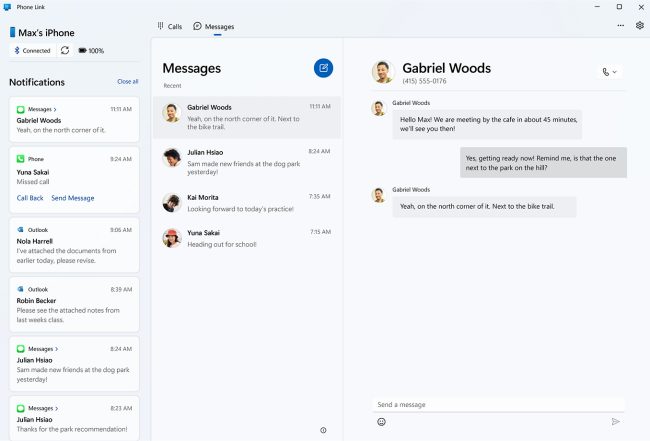
Task: Click the refresh sync icon
Action: coord(65,50)
